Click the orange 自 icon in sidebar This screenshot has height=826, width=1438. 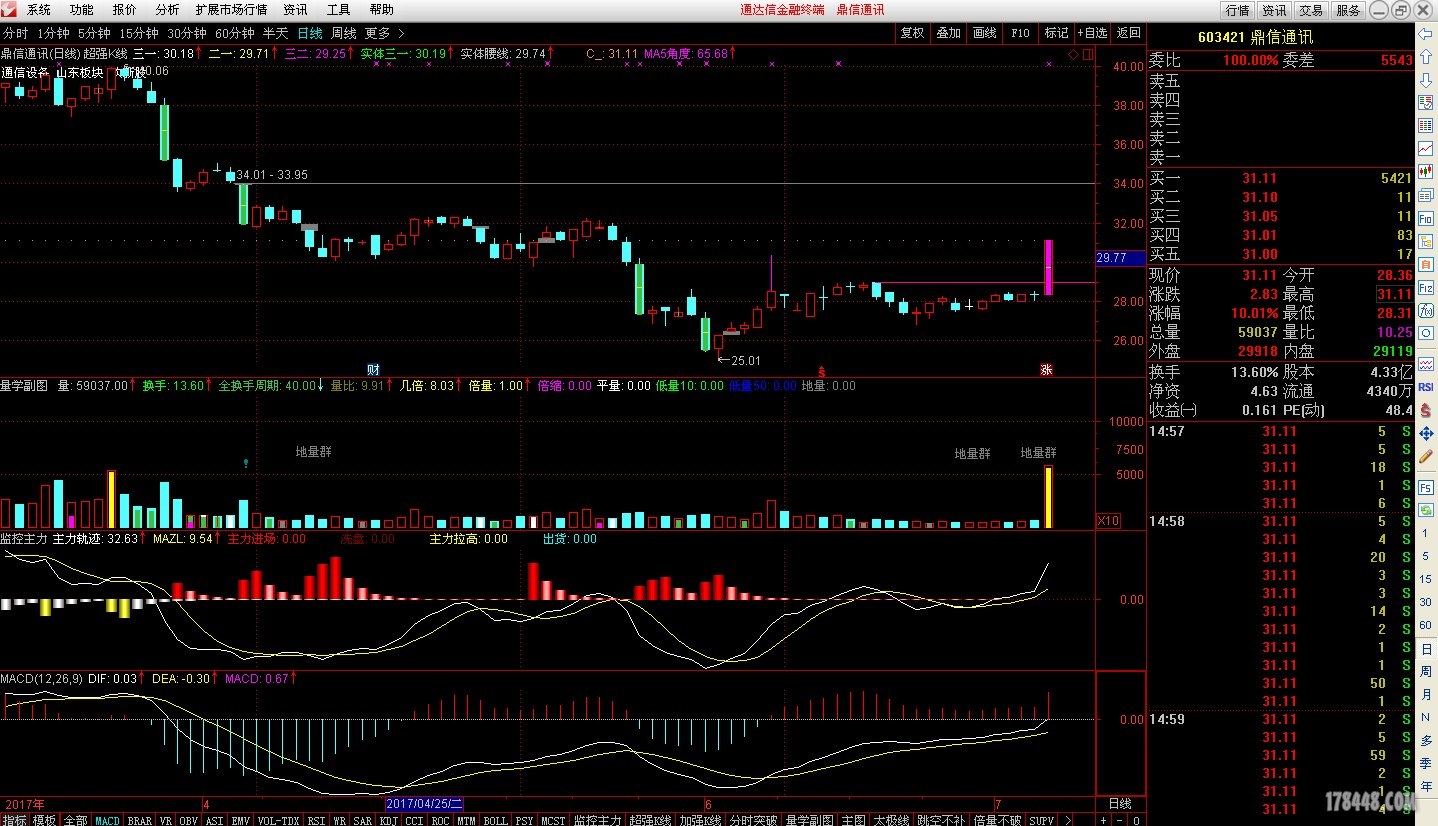click(x=1426, y=264)
